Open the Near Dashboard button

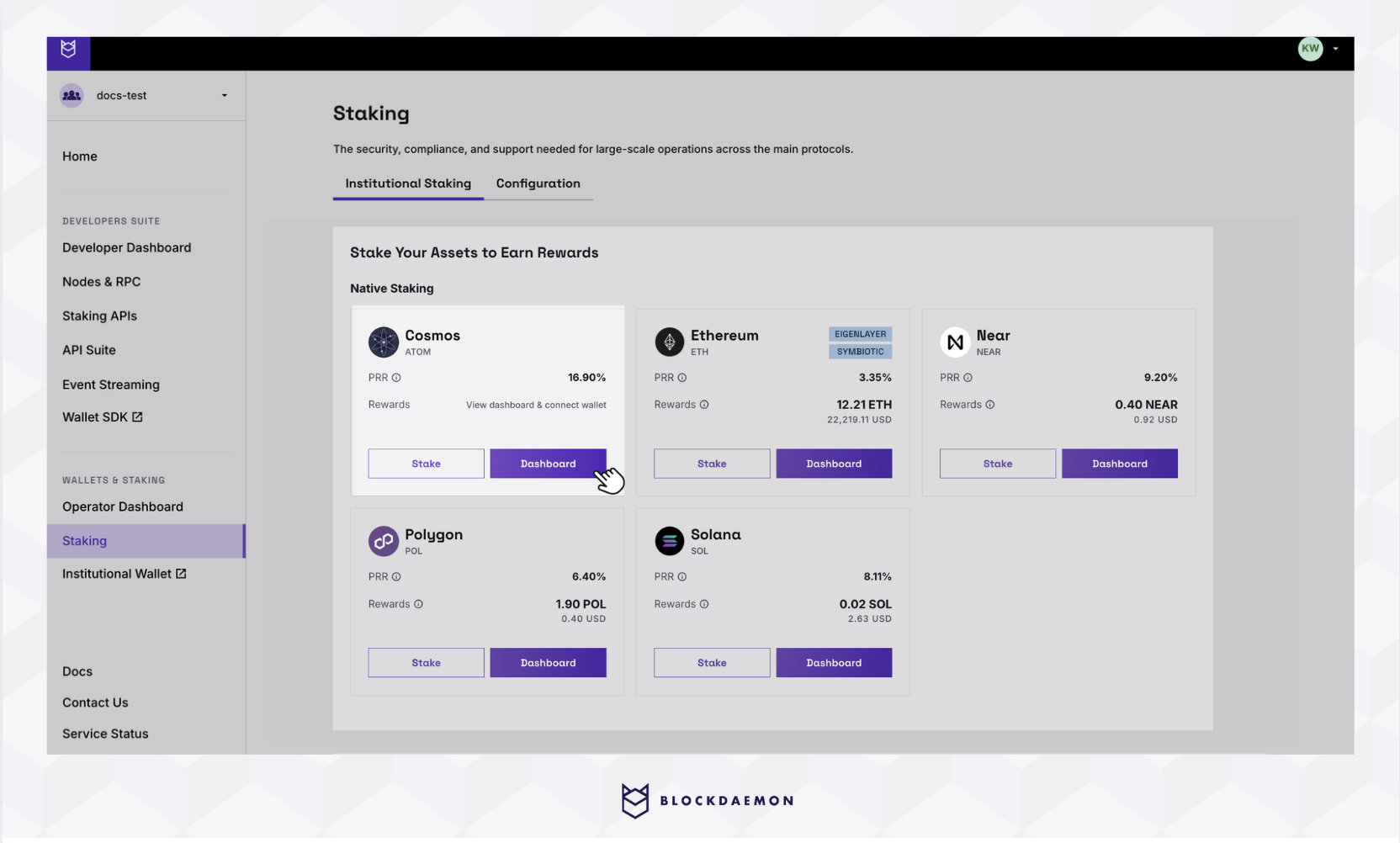[x=1120, y=464]
